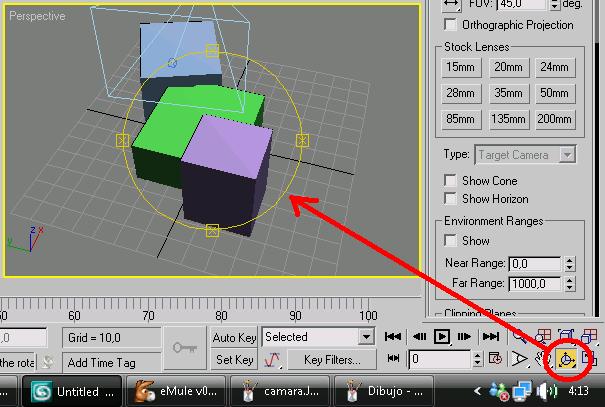Screen dimensions: 605x407
Task: Click the Near Range value field
Action: (536, 263)
